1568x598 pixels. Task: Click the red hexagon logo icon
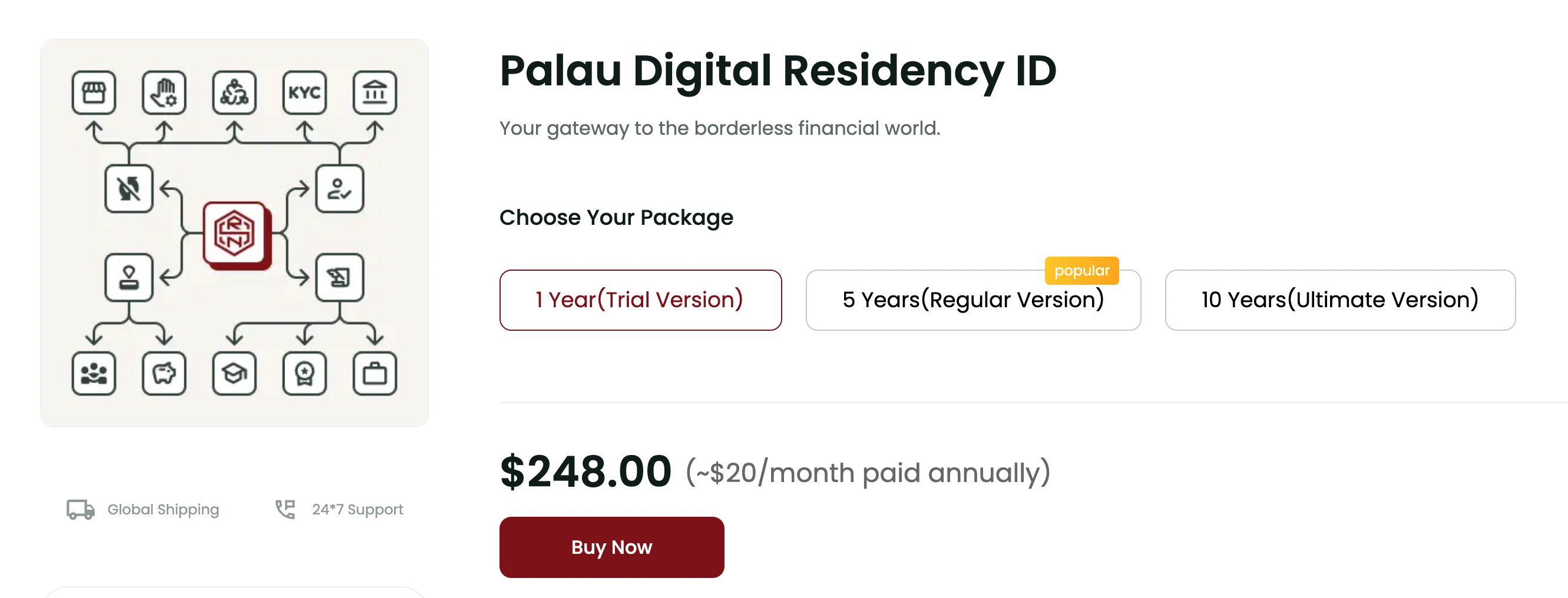tap(235, 233)
